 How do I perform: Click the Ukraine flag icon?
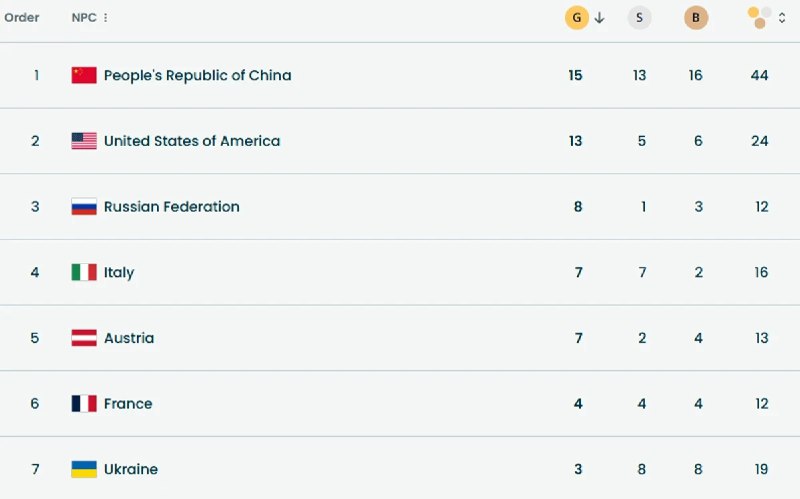click(x=84, y=469)
